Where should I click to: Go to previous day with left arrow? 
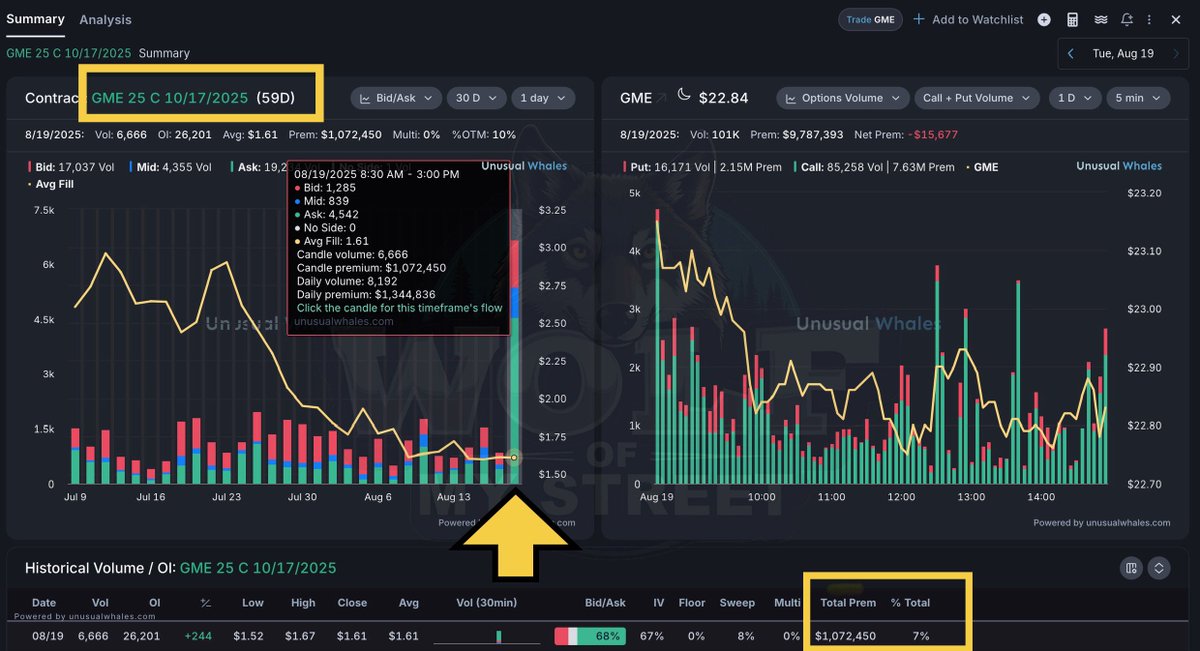coord(1071,54)
